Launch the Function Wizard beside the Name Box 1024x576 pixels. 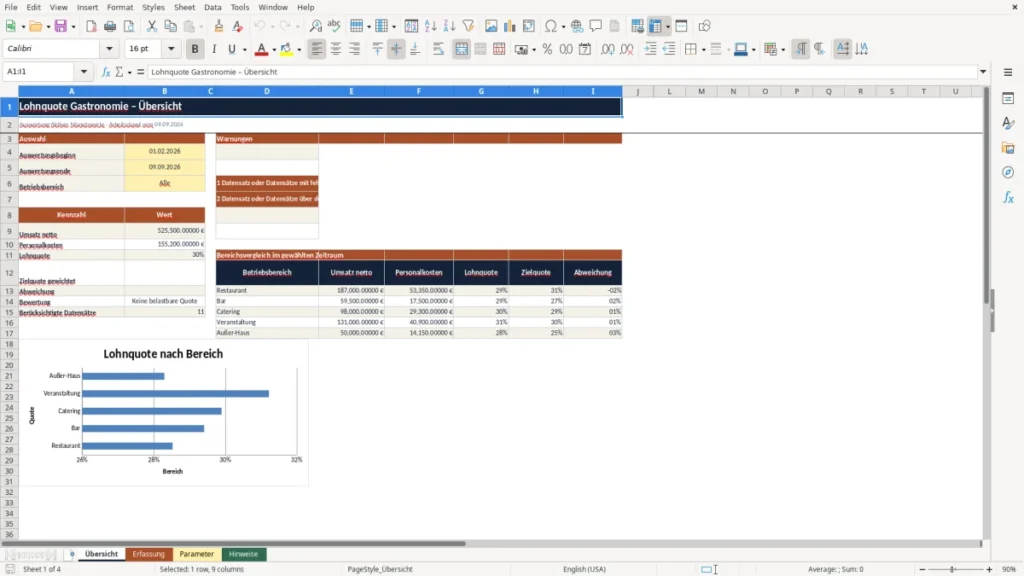(x=106, y=72)
